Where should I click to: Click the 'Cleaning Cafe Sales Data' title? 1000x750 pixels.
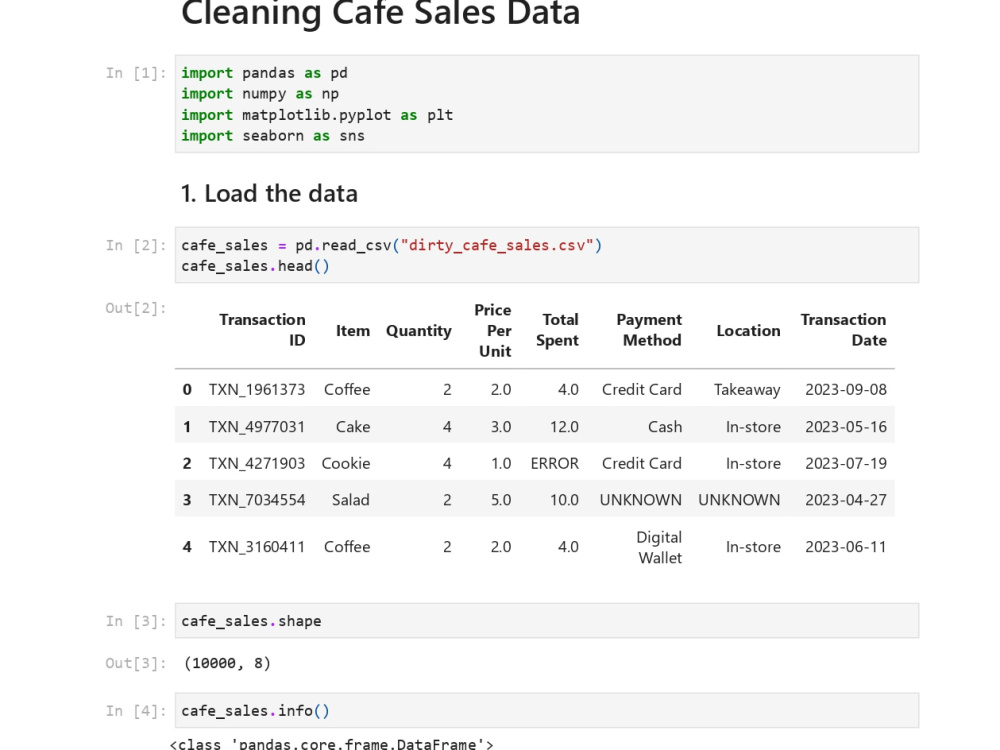tap(381, 13)
